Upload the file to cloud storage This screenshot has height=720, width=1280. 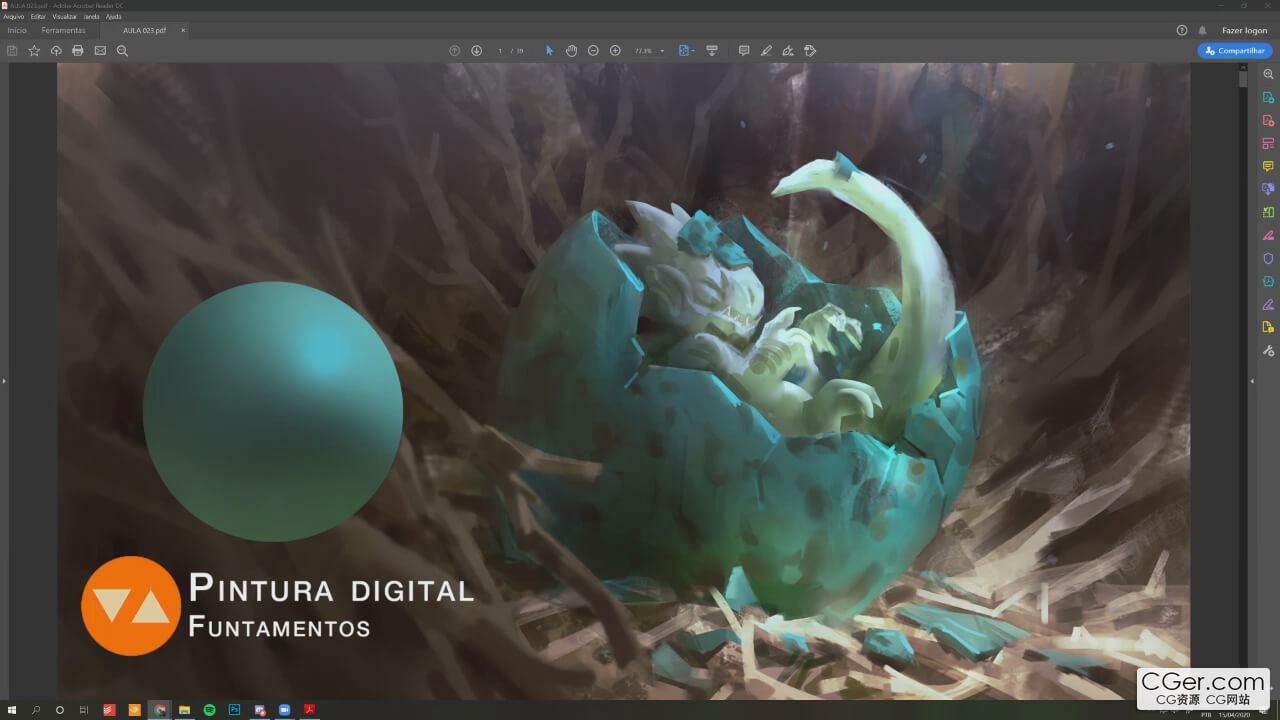(x=56, y=51)
